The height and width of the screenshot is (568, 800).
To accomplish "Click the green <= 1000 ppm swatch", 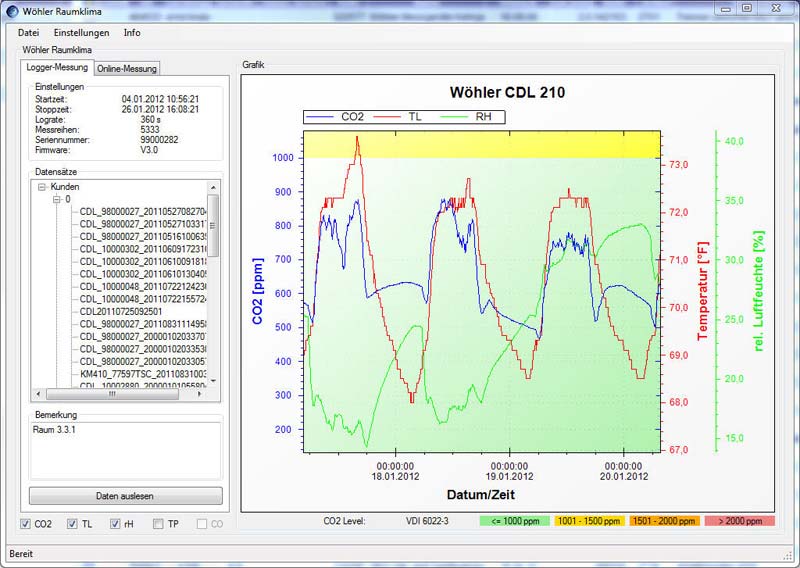I will tap(516, 521).
